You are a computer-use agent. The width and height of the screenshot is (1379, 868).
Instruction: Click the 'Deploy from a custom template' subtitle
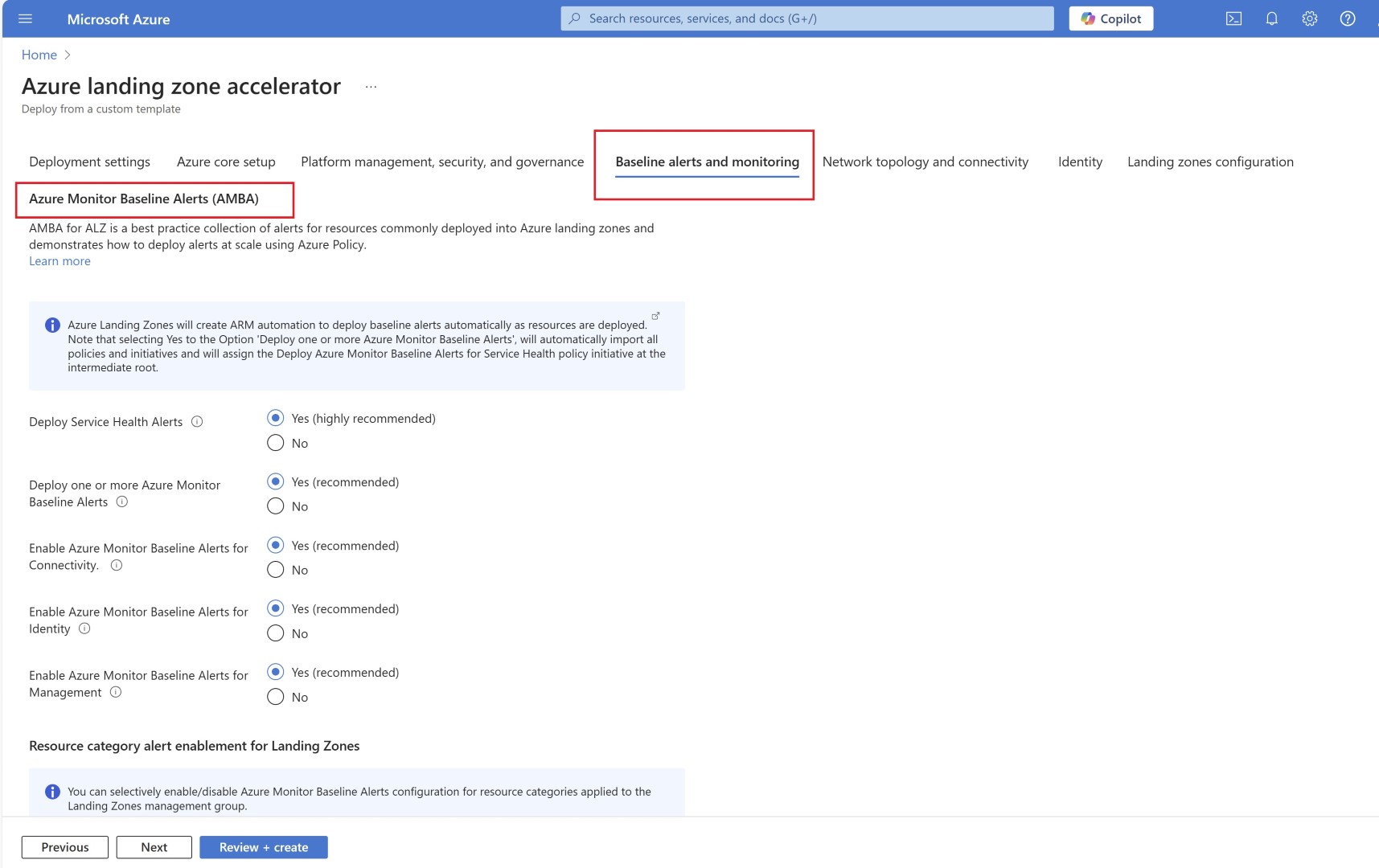pyautogui.click(x=101, y=109)
